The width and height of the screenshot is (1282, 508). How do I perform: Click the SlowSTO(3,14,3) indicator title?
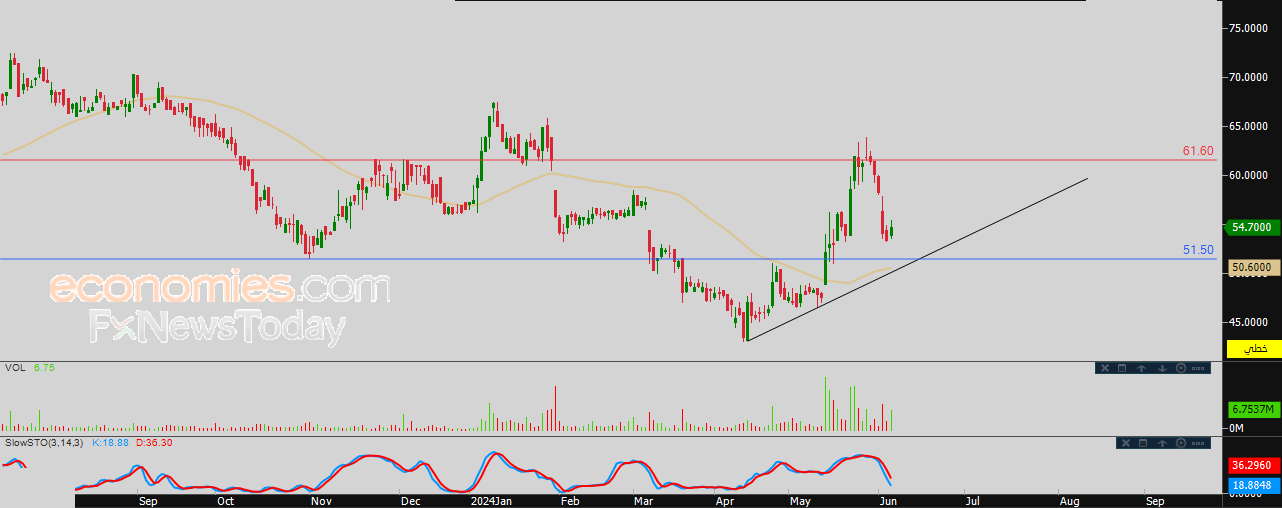[x=45, y=442]
